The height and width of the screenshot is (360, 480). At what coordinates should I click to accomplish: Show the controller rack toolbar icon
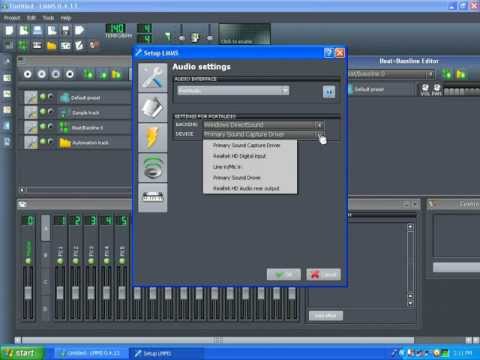coord(94,44)
